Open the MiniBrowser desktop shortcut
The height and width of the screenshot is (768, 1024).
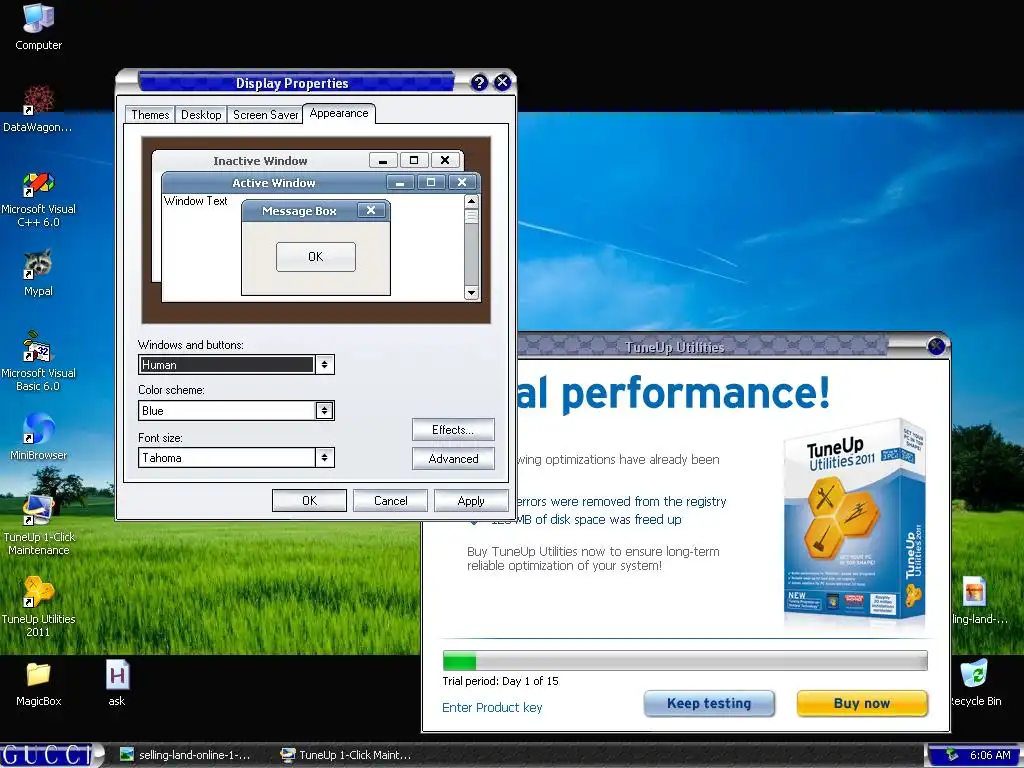[38, 436]
